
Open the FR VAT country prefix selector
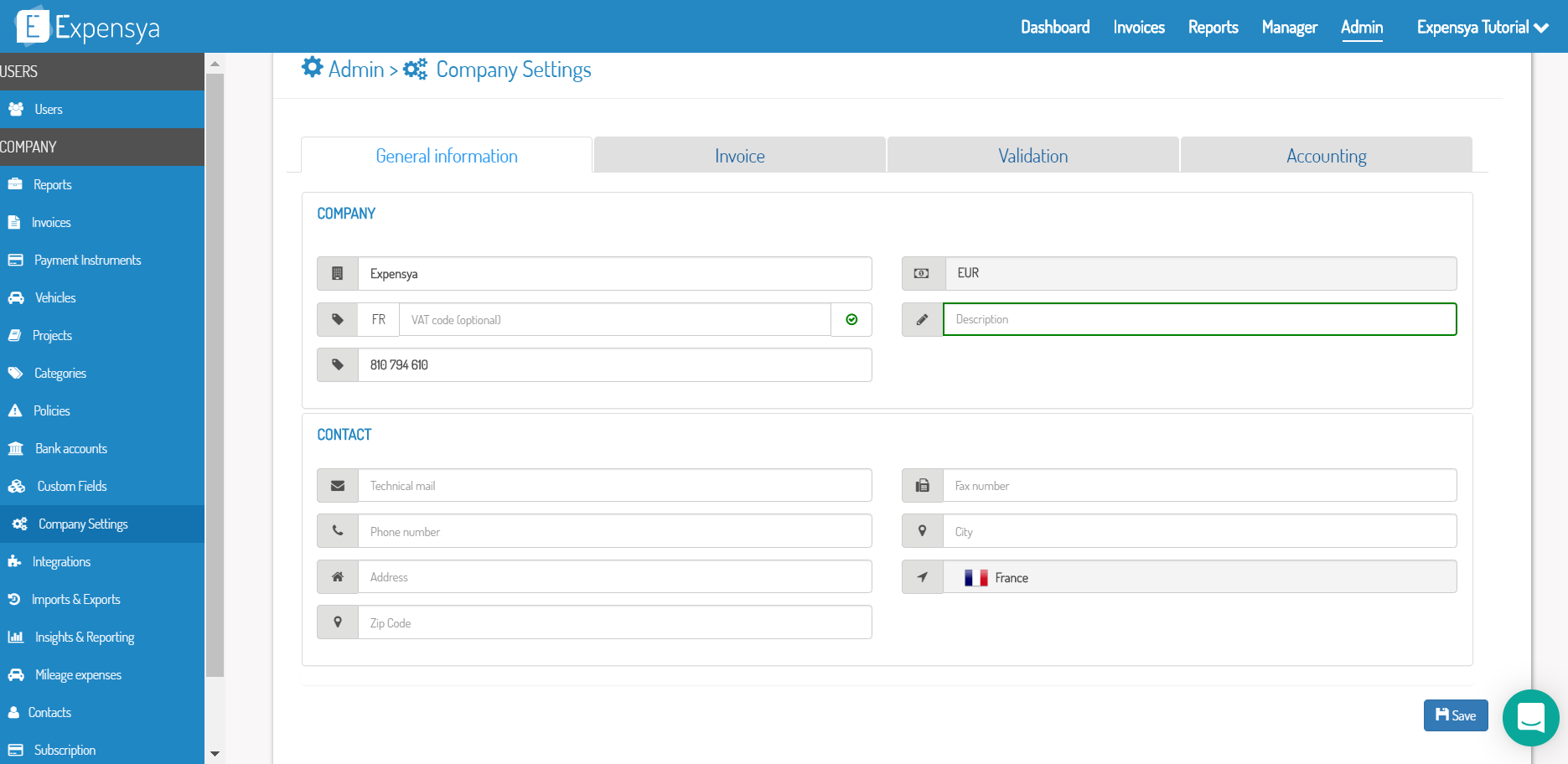pyautogui.click(x=379, y=319)
